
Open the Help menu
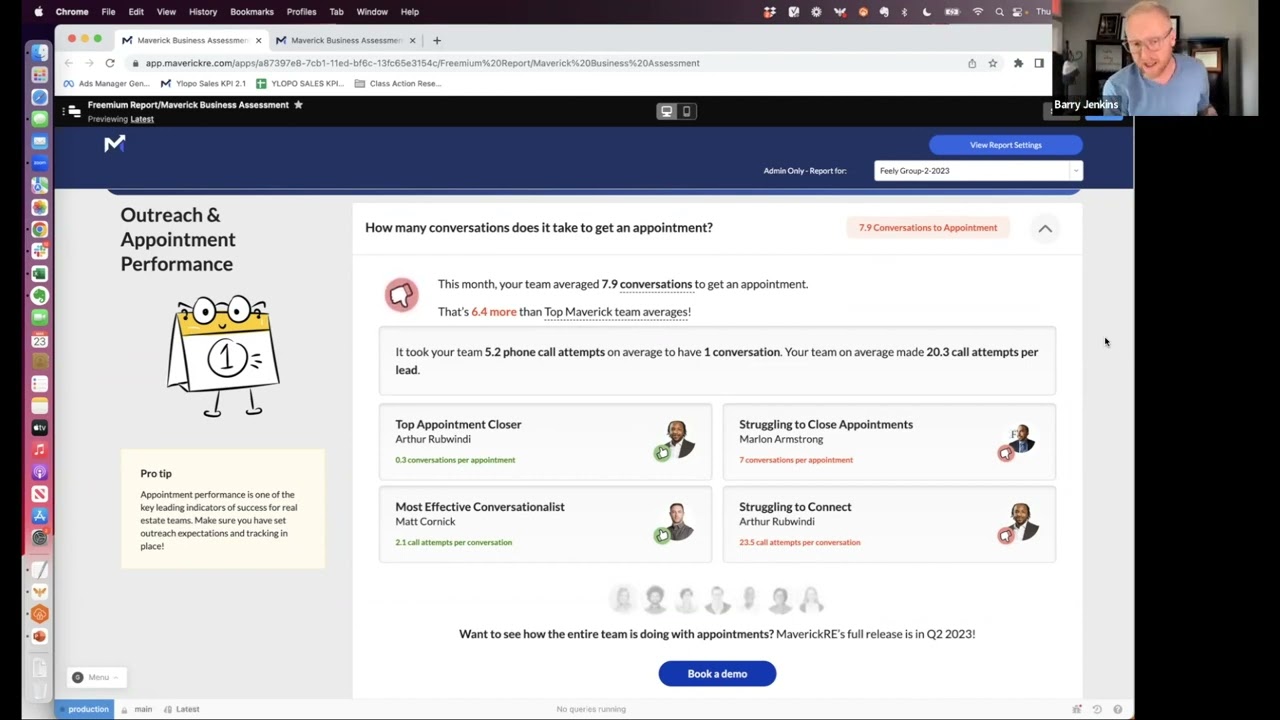point(410,11)
